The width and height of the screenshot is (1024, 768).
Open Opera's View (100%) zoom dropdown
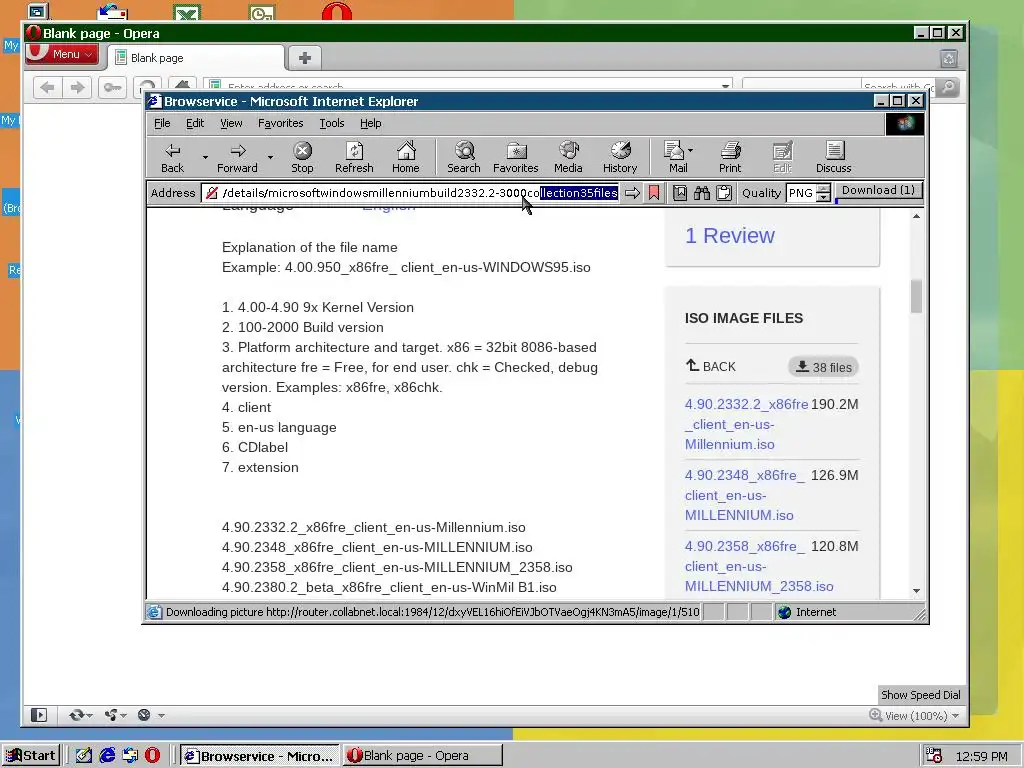(x=914, y=715)
